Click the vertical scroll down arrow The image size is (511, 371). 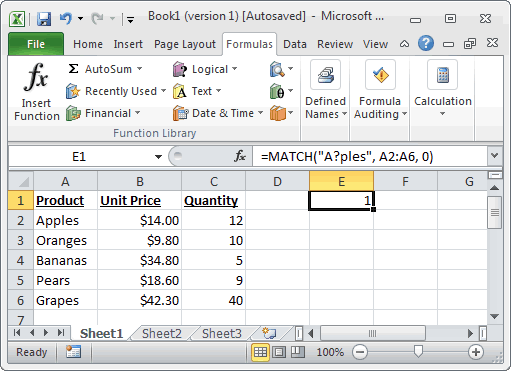click(495, 316)
